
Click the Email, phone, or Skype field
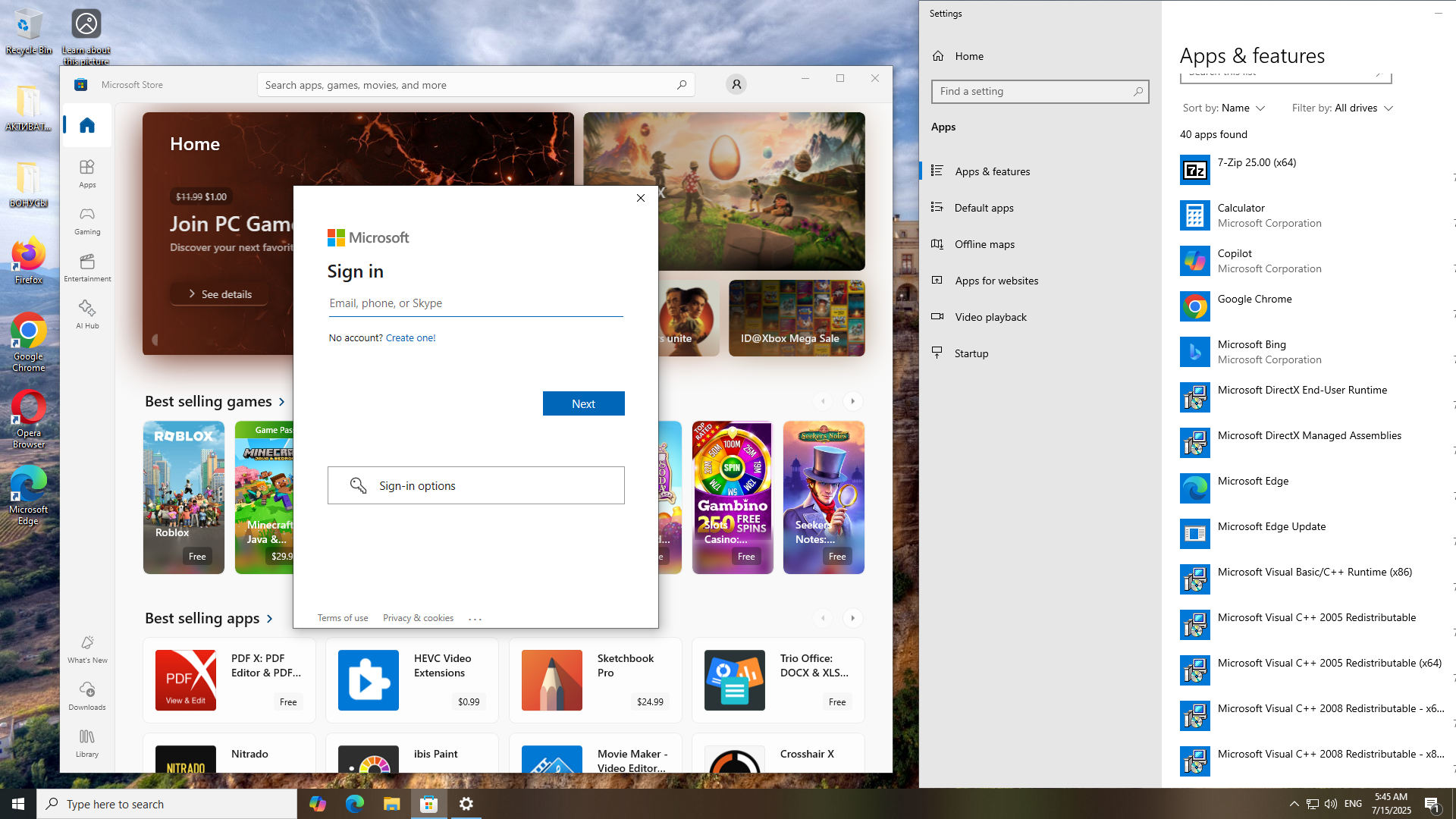pos(475,303)
